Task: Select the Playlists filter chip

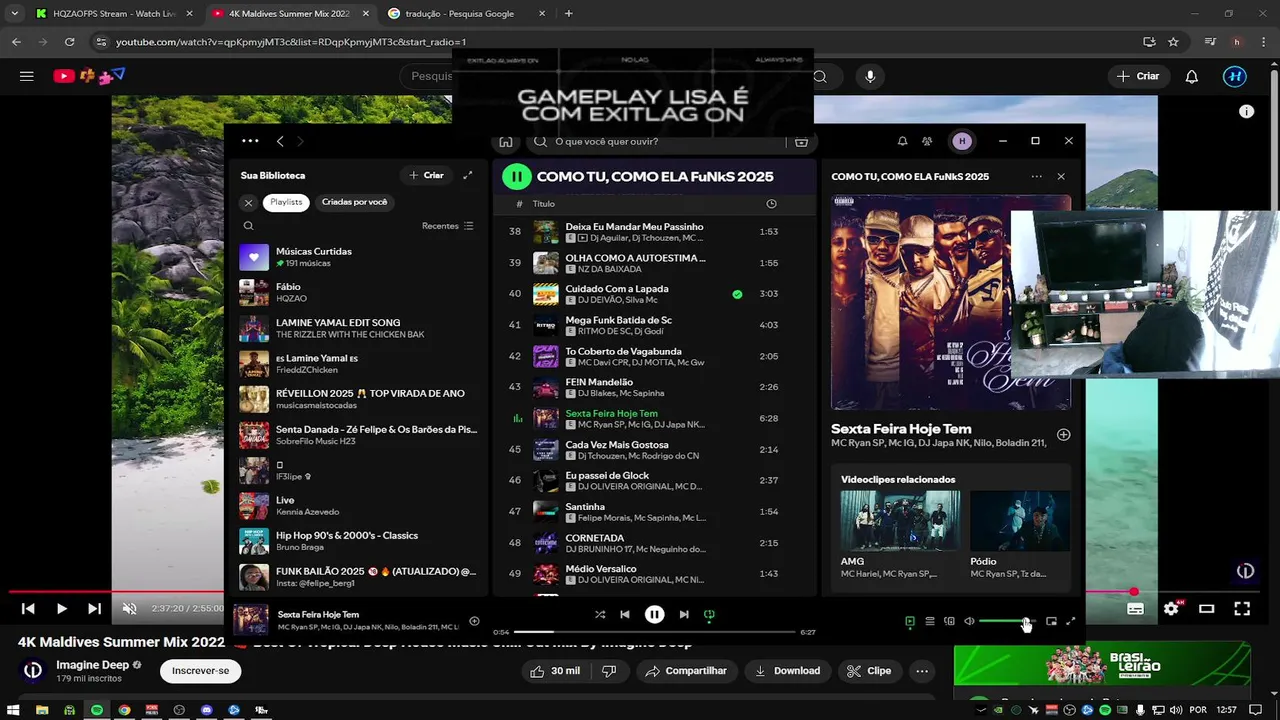Action: pos(286,202)
